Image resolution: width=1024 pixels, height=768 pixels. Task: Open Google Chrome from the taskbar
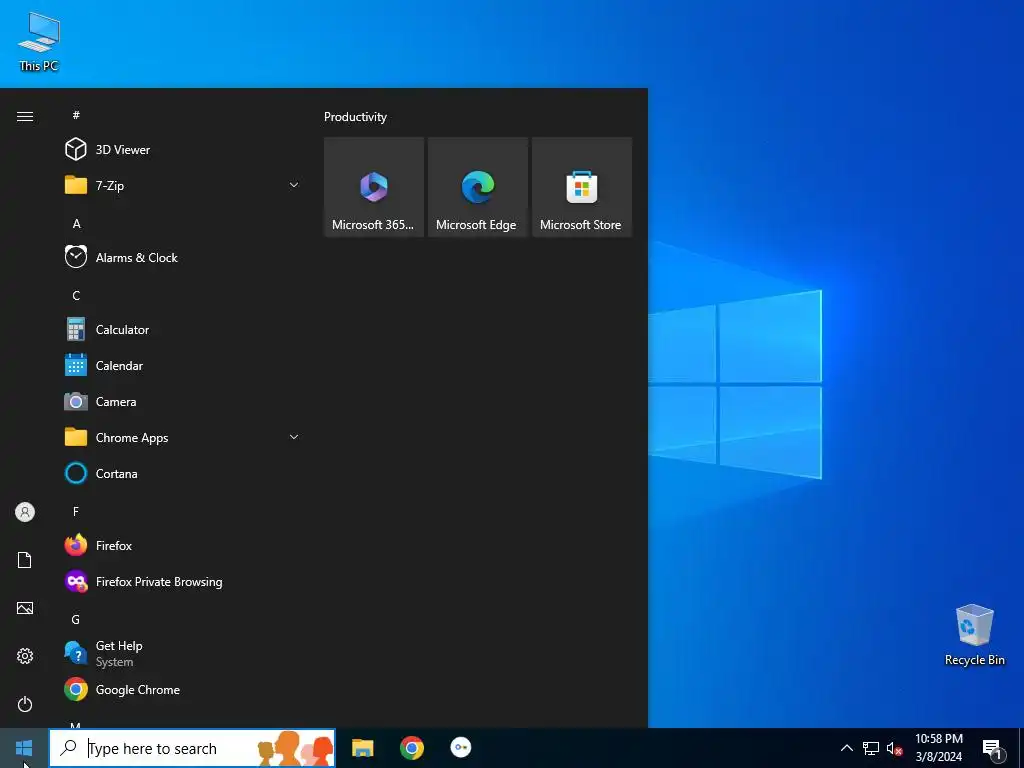(411, 748)
